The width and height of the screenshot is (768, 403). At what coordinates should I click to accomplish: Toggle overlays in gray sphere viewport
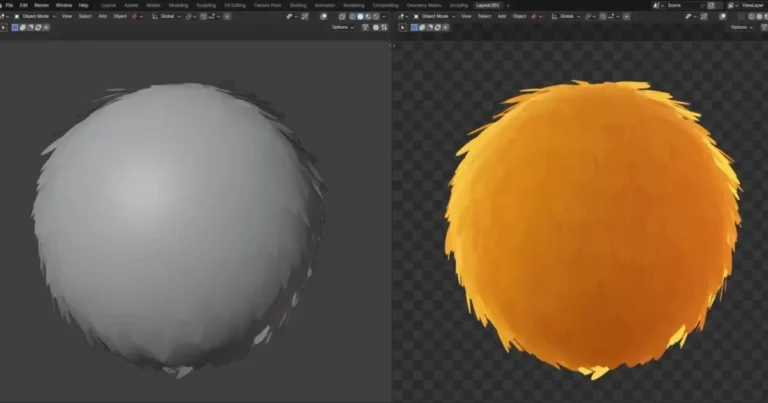(324, 16)
